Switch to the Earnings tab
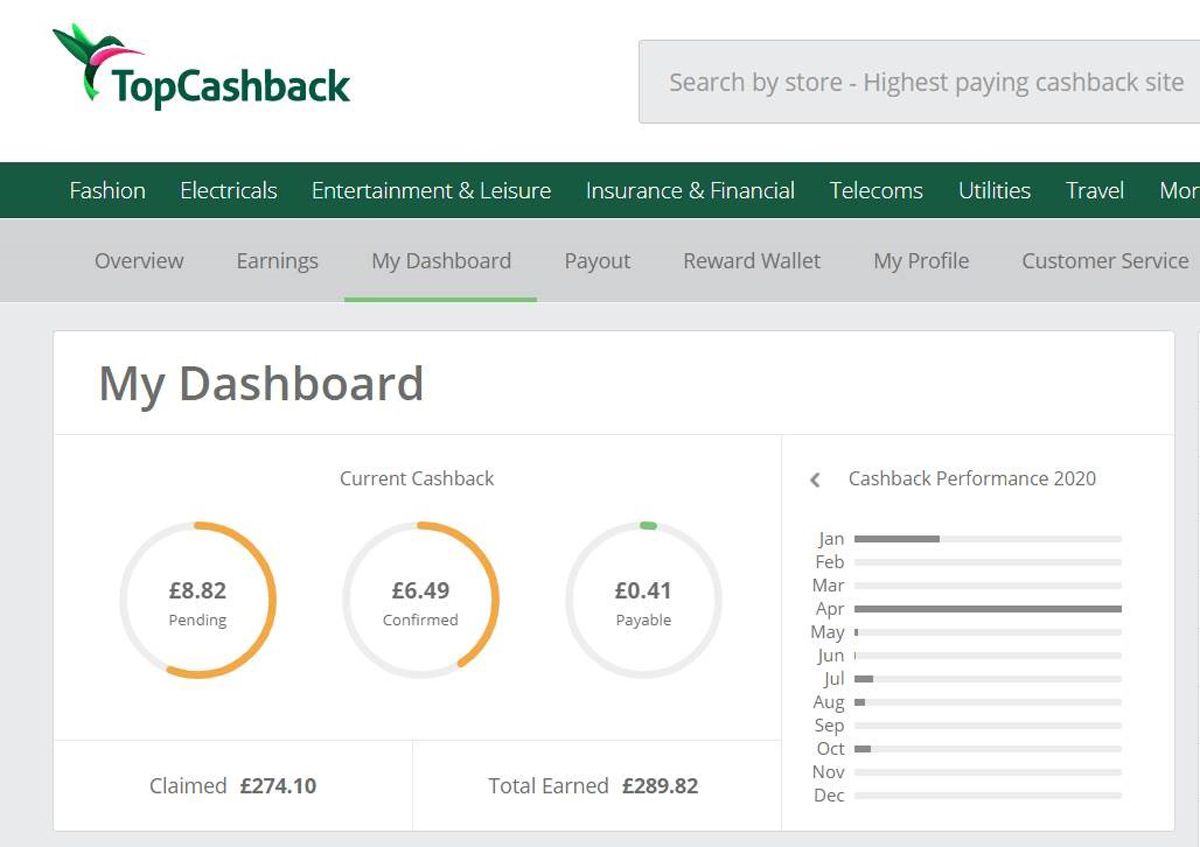 [x=277, y=261]
